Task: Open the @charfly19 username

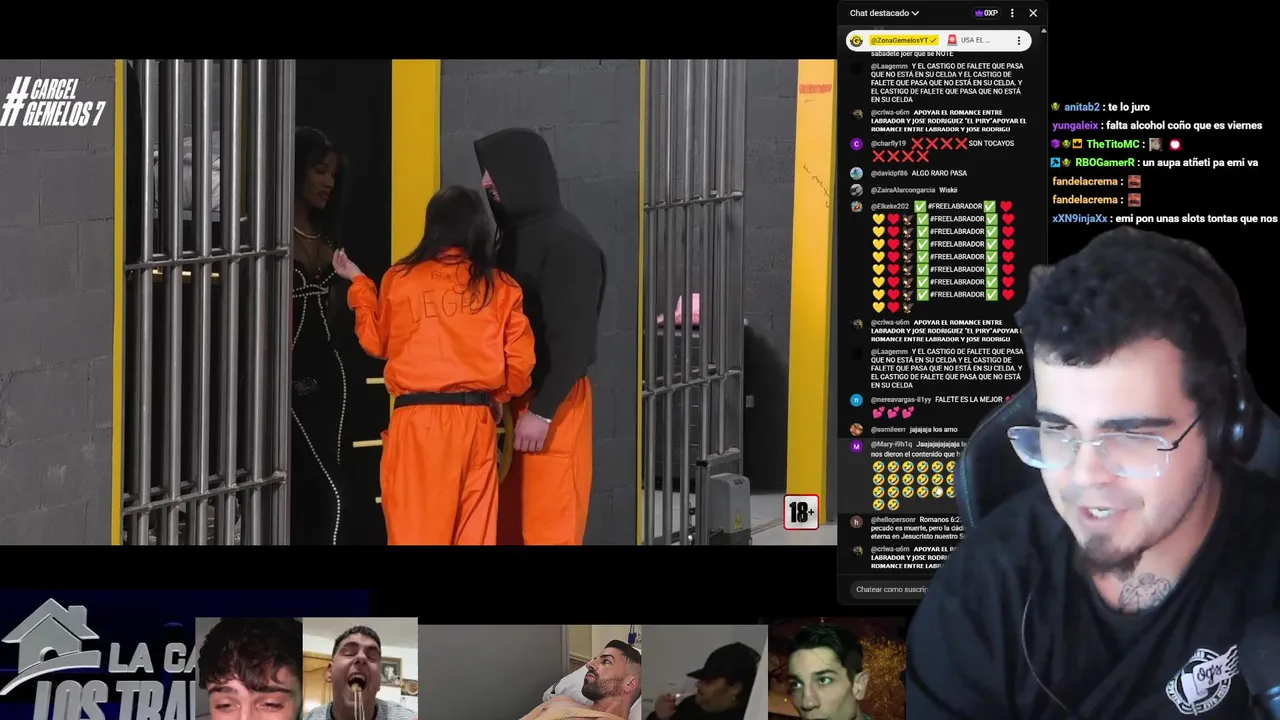Action: [888, 144]
